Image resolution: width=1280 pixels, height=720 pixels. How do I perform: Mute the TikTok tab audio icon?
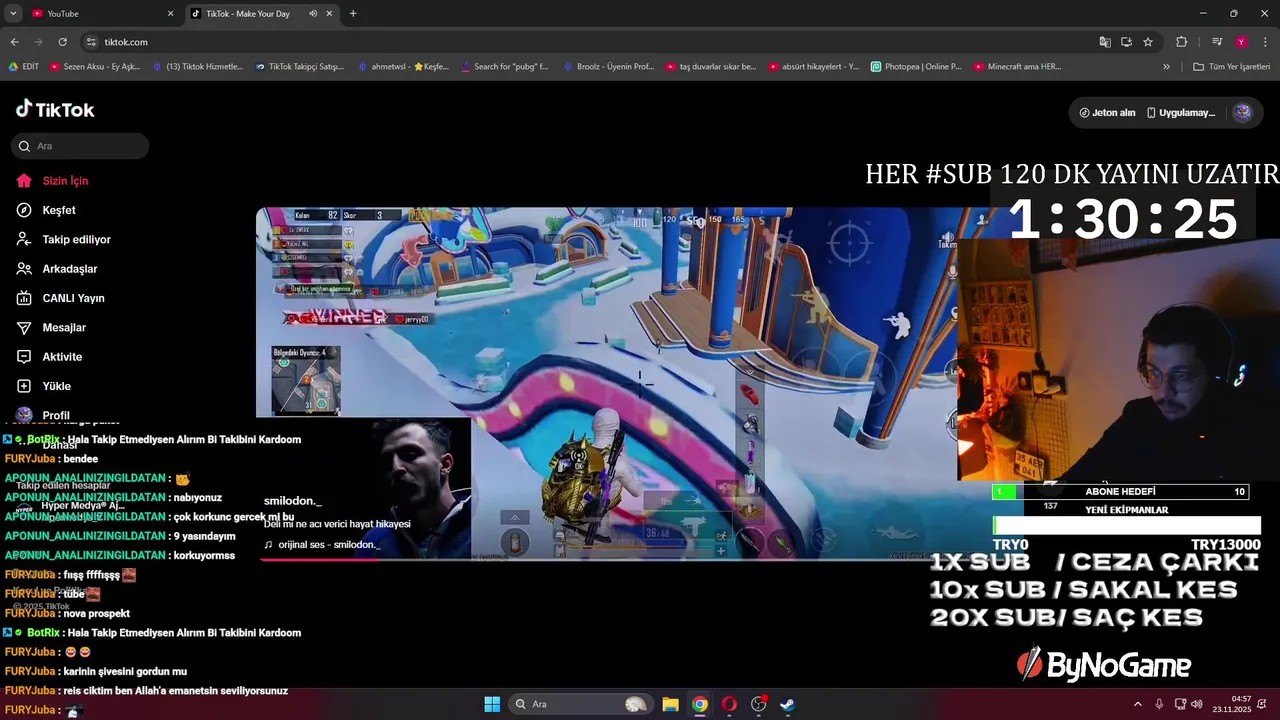[313, 13]
